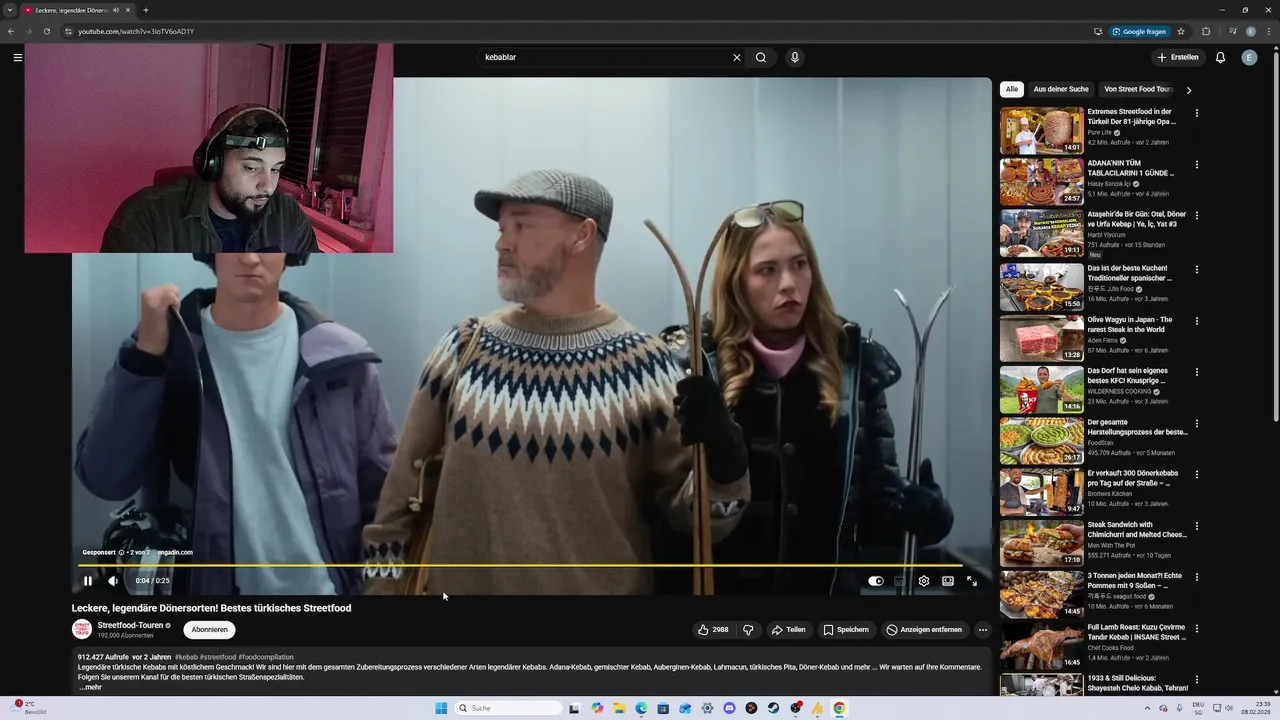Open options for Das ist der beste Kuchen video
Image resolution: width=1280 pixels, height=720 pixels.
(1197, 269)
